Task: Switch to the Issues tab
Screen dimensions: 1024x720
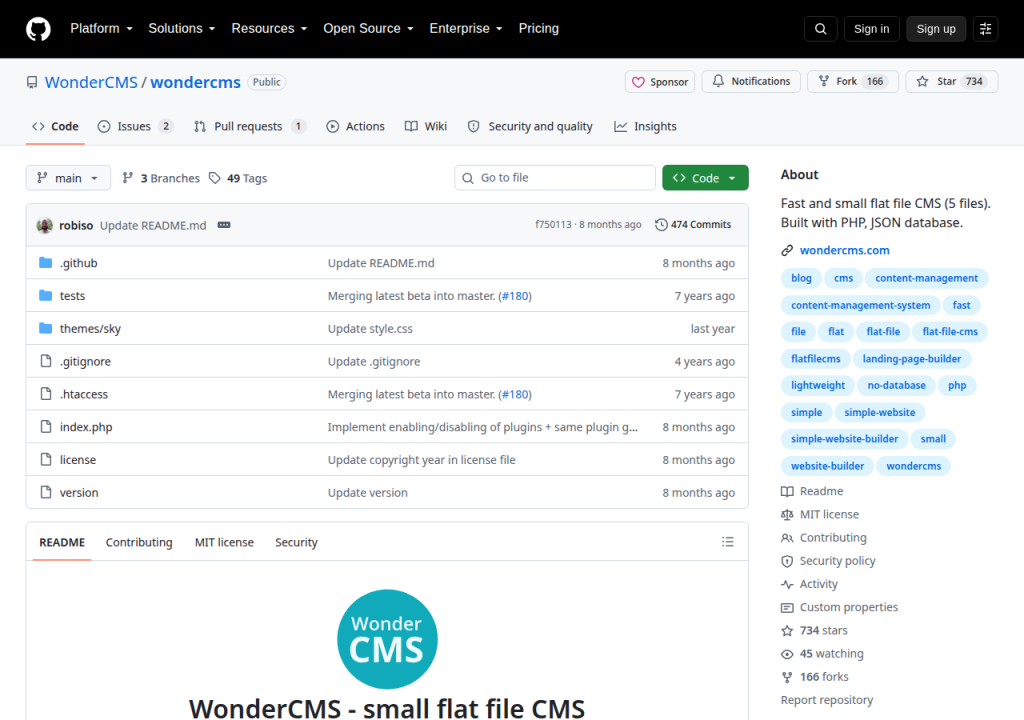Action: (x=135, y=126)
